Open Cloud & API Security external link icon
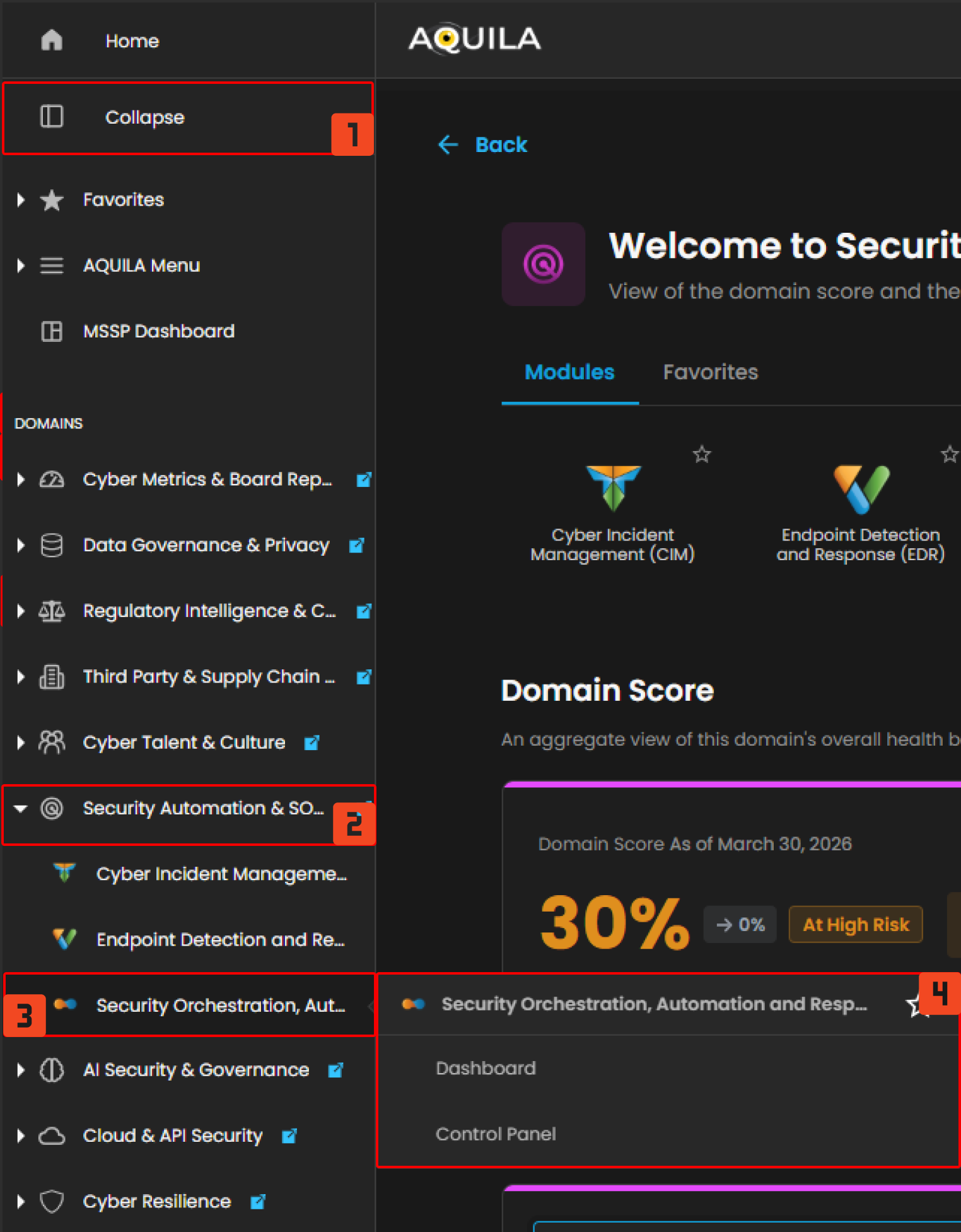This screenshot has width=961, height=1232. [289, 1136]
